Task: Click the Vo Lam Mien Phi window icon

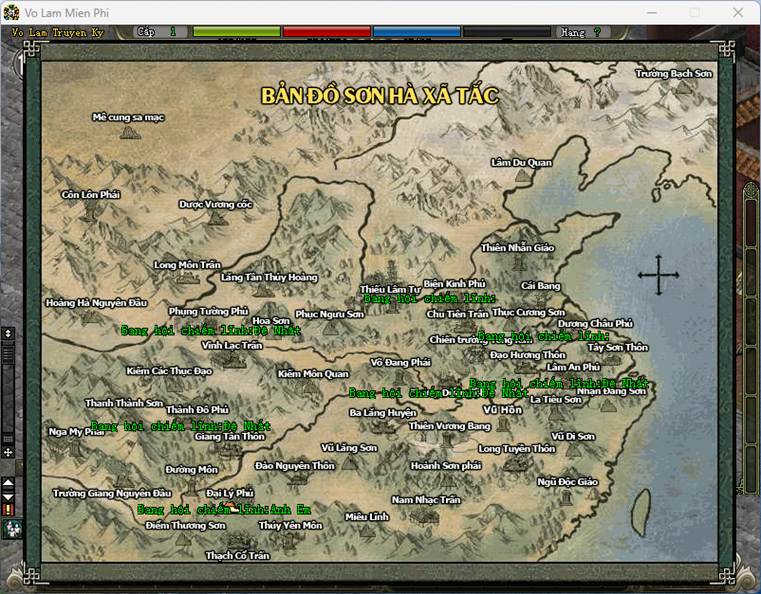Action: point(13,12)
